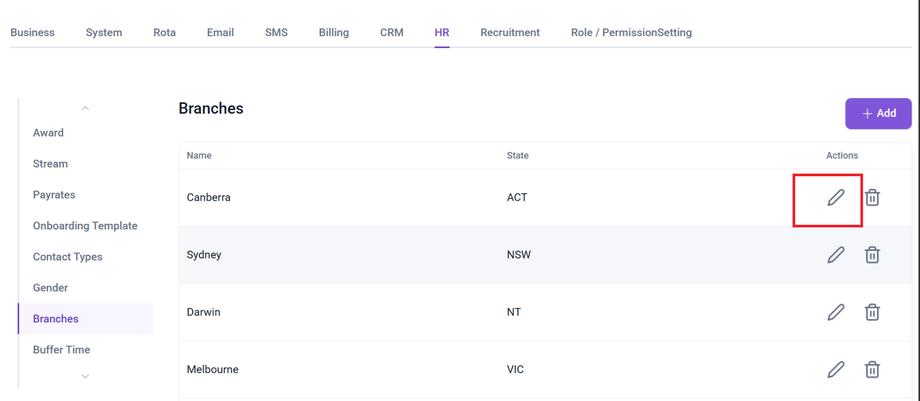Switch to the Billing tab
This screenshot has width=920, height=401.
tap(333, 33)
